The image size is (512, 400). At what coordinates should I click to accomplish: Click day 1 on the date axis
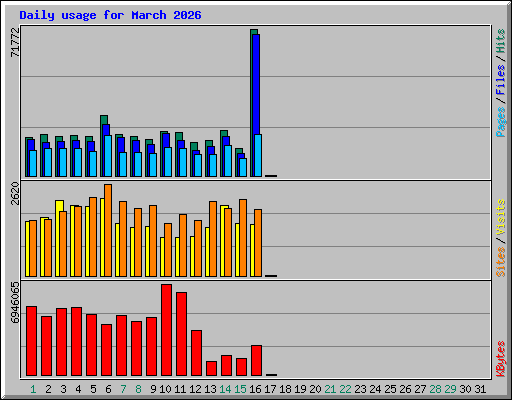coord(33,389)
